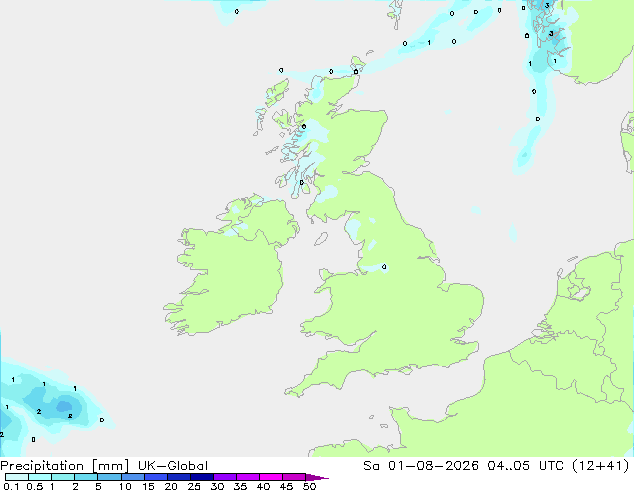The image size is (634, 490).
Task: Select the 30–35 mm purple legend swatch
Action: [x=225, y=477]
